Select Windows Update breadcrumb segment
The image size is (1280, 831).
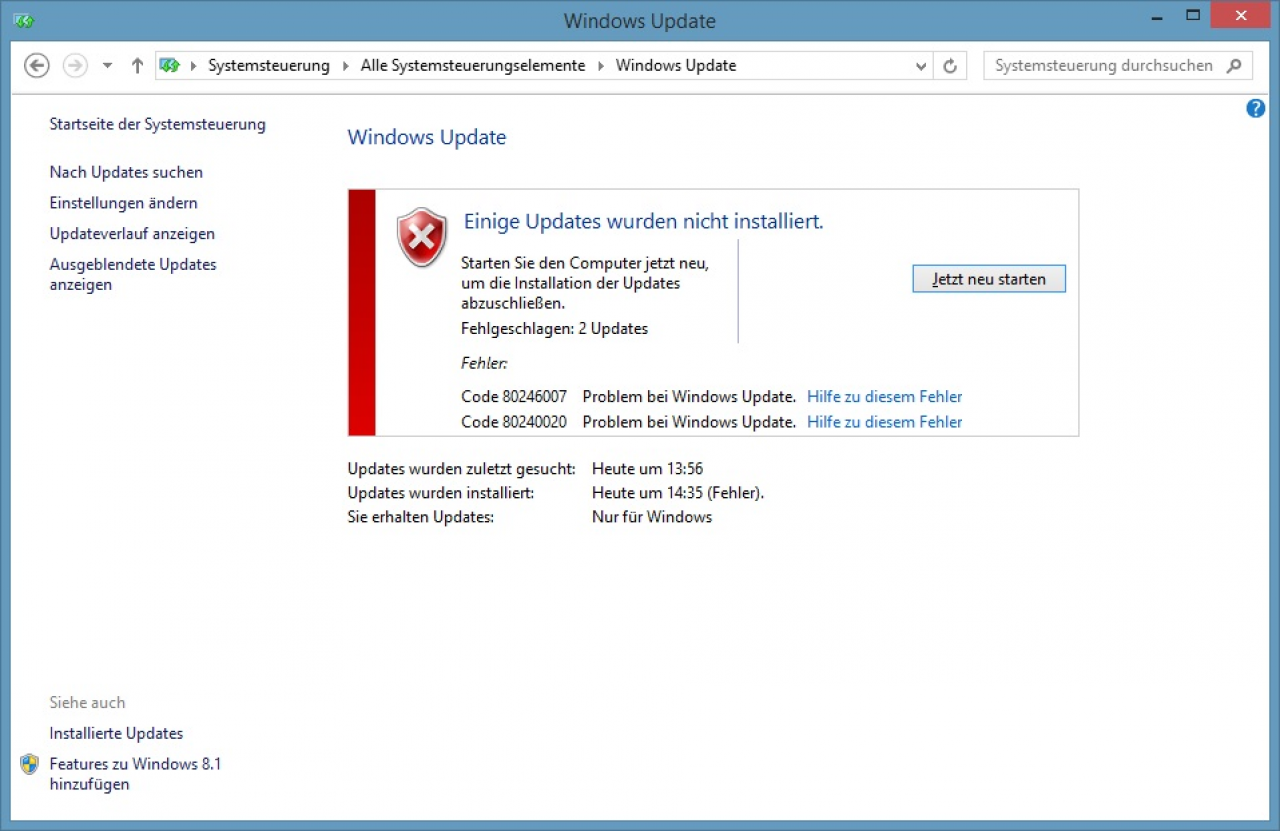676,66
